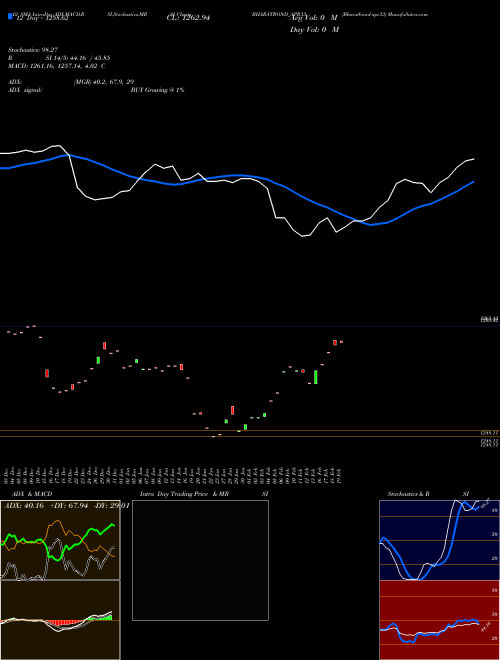Click the tall green candlestick near chart right
This screenshot has width=500, height=660.
(x=316, y=377)
